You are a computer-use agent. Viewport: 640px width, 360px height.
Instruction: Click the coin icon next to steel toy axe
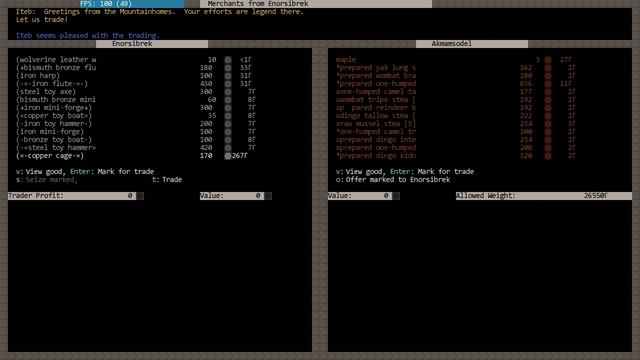pos(228,92)
